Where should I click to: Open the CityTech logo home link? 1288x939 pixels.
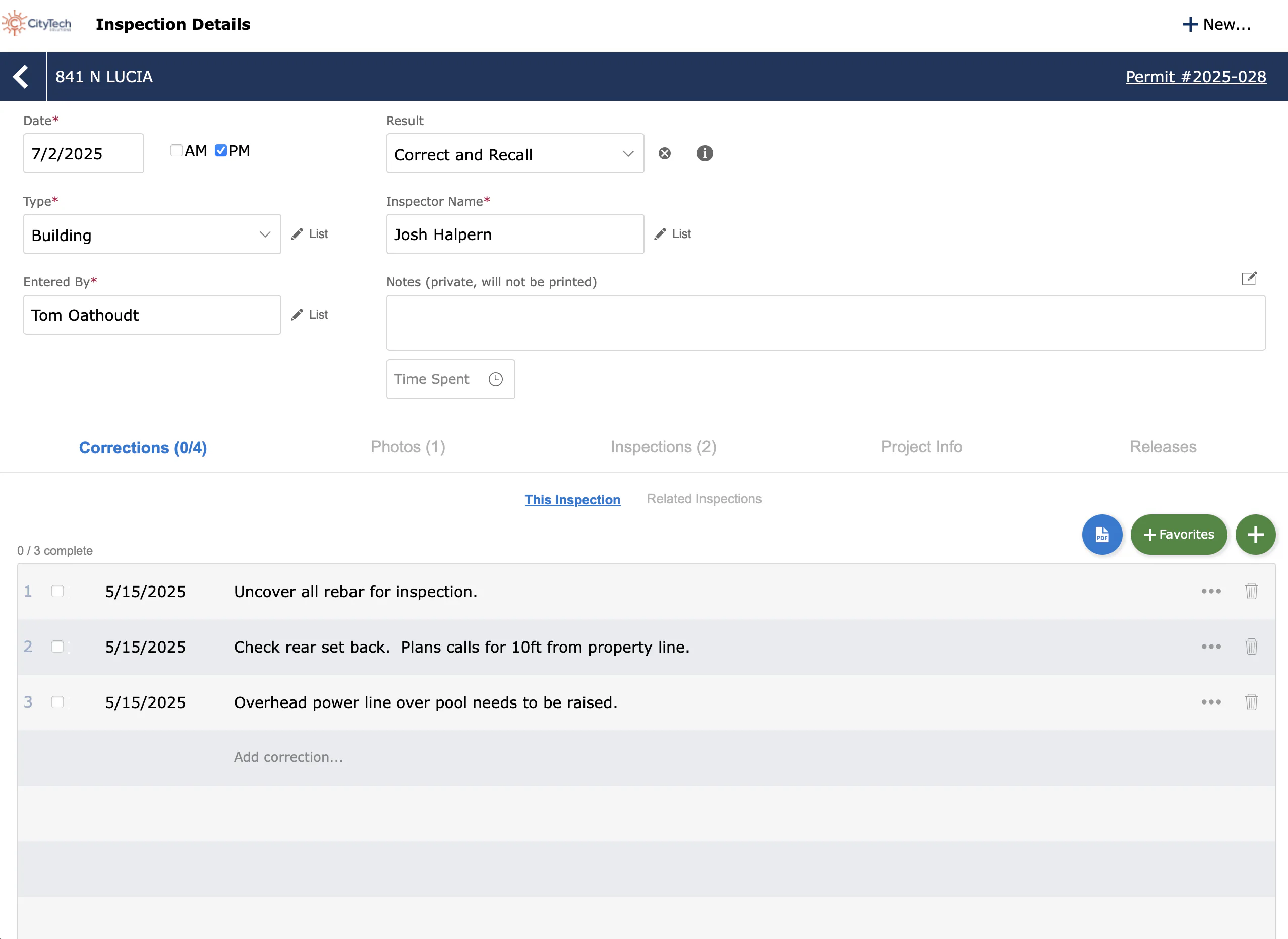(37, 24)
